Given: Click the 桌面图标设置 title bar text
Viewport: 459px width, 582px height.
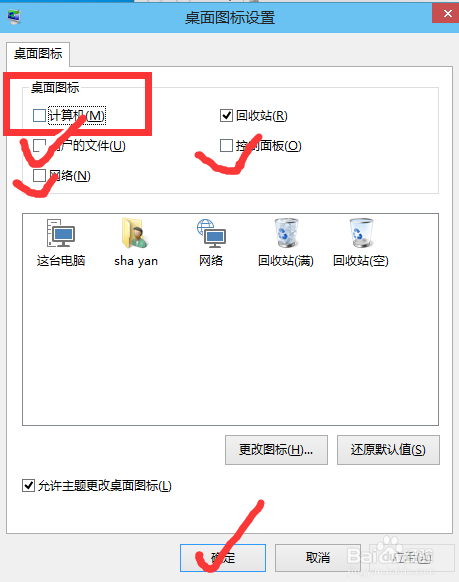Looking at the screenshot, I should [230, 17].
